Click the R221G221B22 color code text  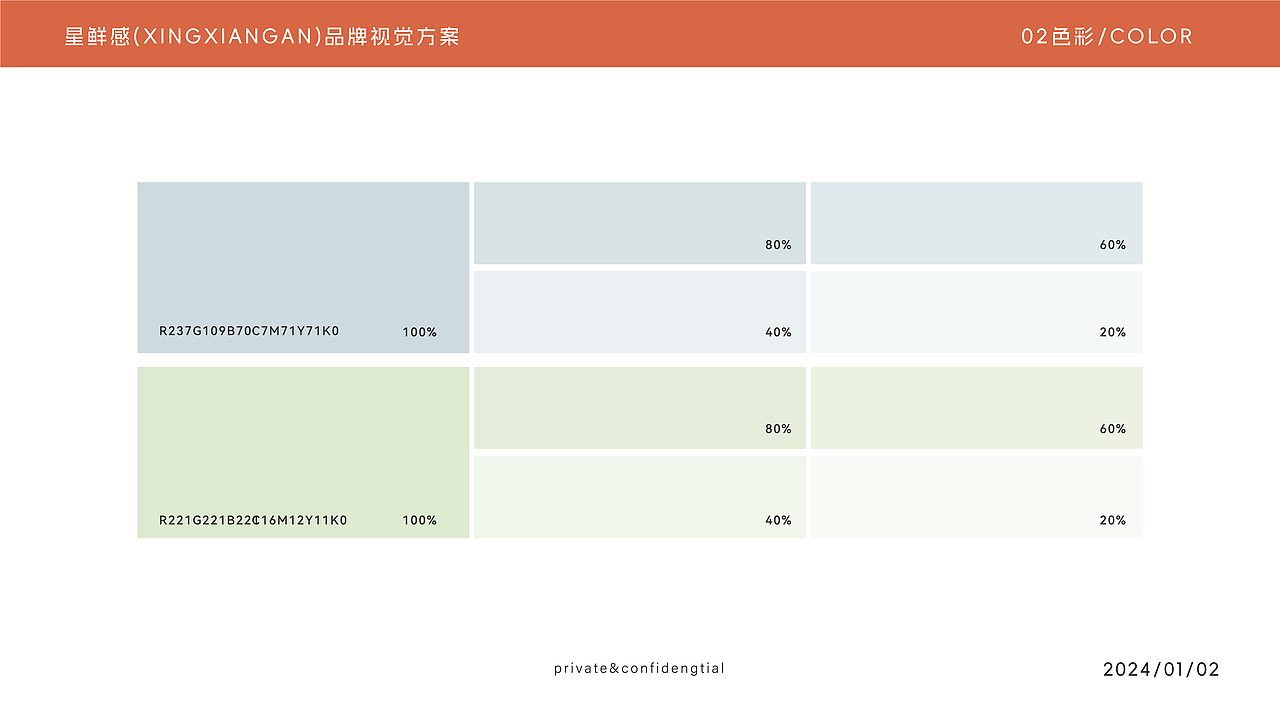pyautogui.click(x=253, y=520)
